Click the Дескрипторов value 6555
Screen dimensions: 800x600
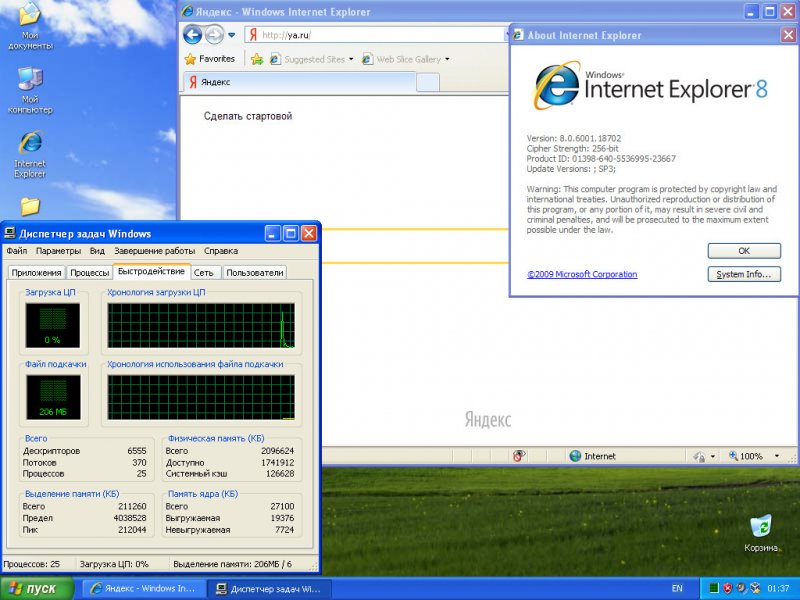pyautogui.click(x=137, y=451)
